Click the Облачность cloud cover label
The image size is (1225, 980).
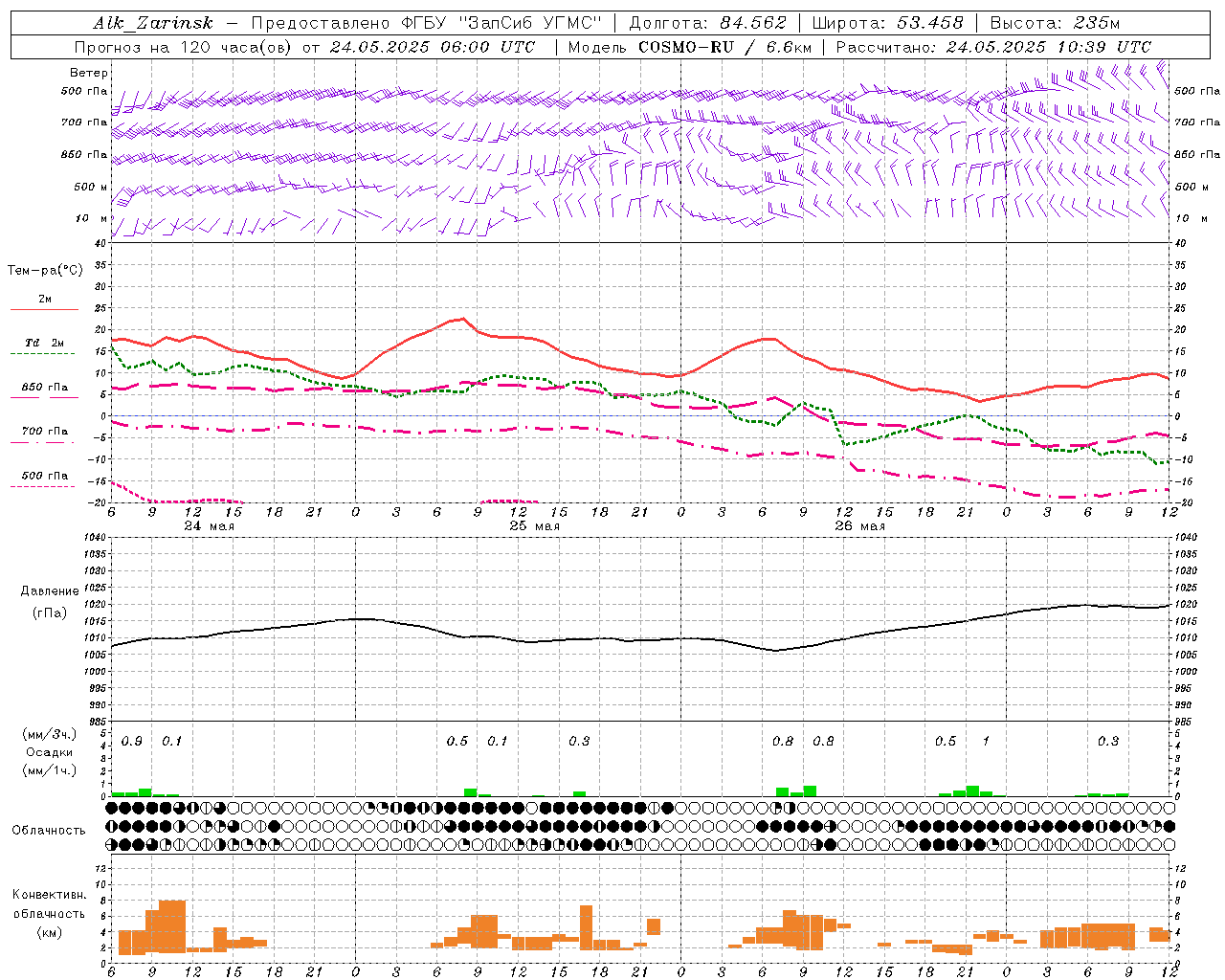coord(49,831)
